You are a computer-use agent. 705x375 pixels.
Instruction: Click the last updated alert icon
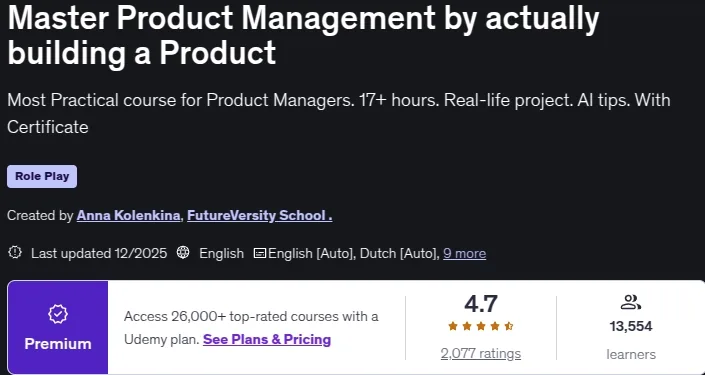pyautogui.click(x=15, y=253)
